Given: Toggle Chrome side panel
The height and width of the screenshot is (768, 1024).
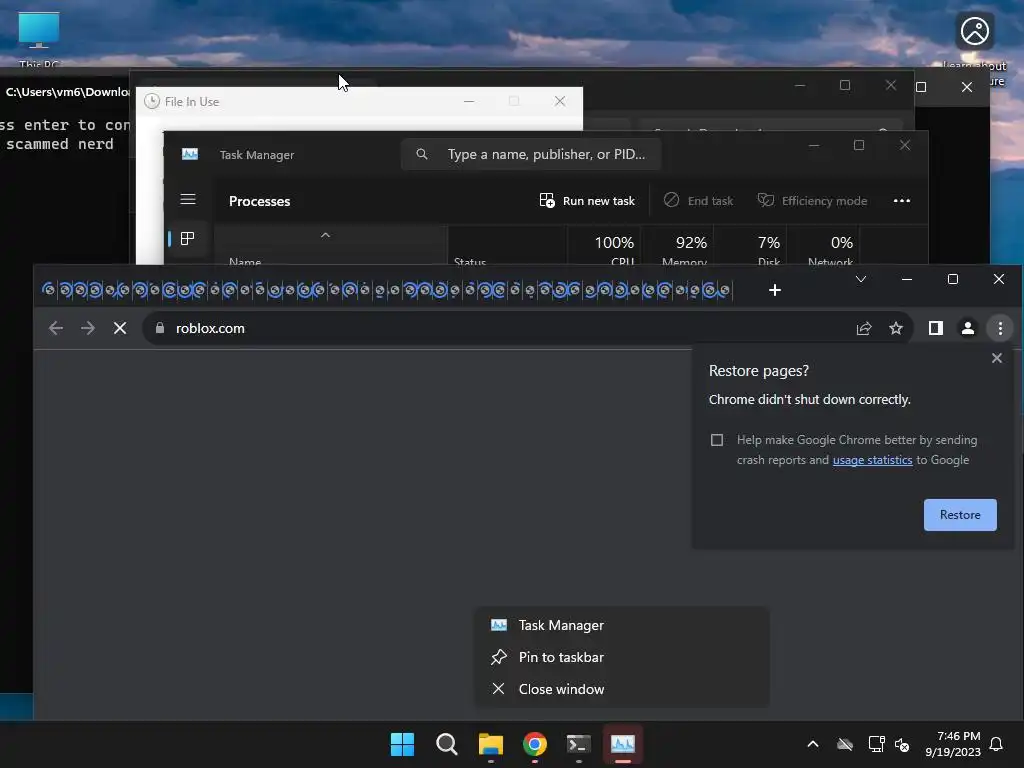Looking at the screenshot, I should [x=936, y=328].
